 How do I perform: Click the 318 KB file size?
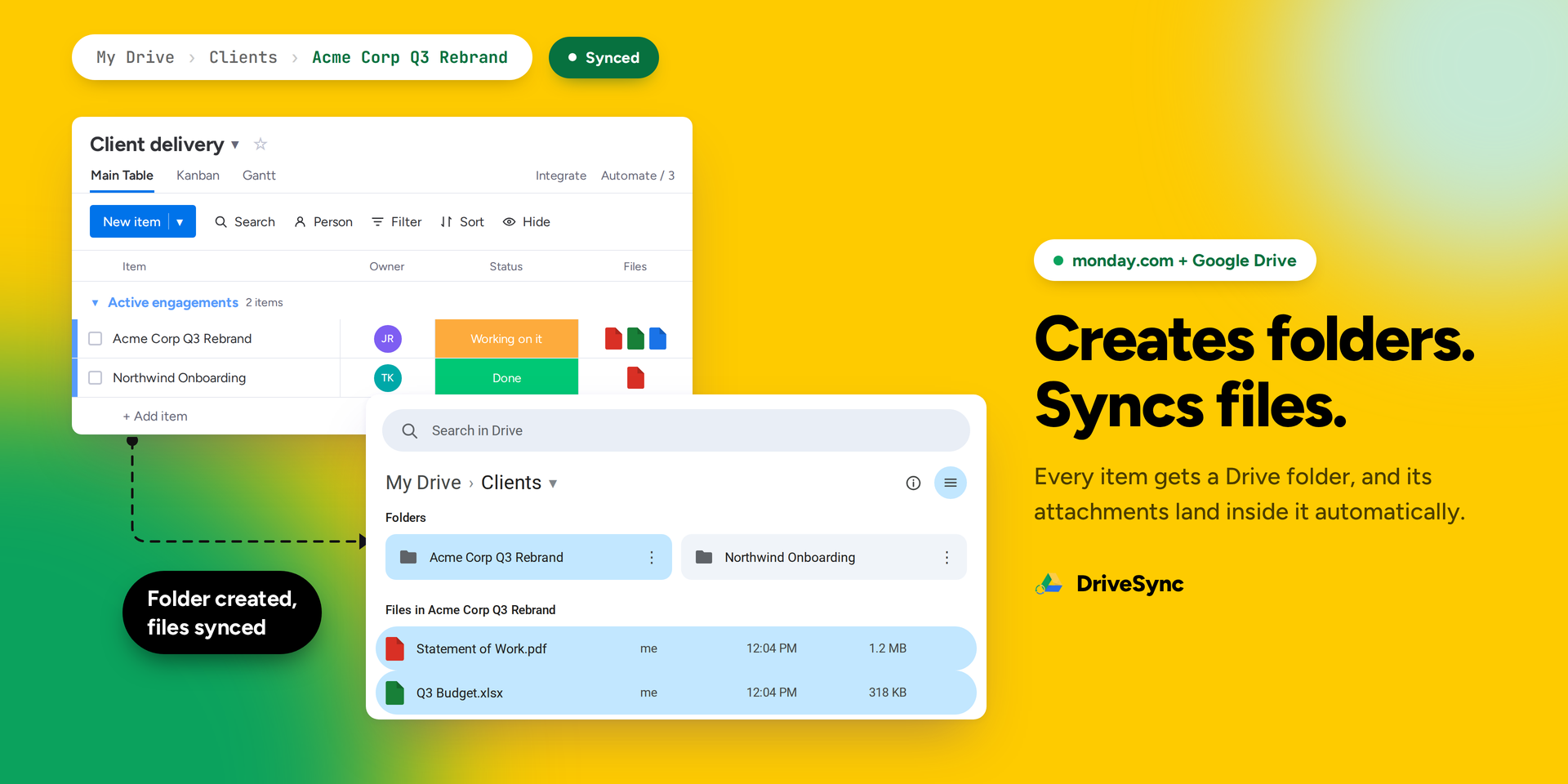pos(888,693)
